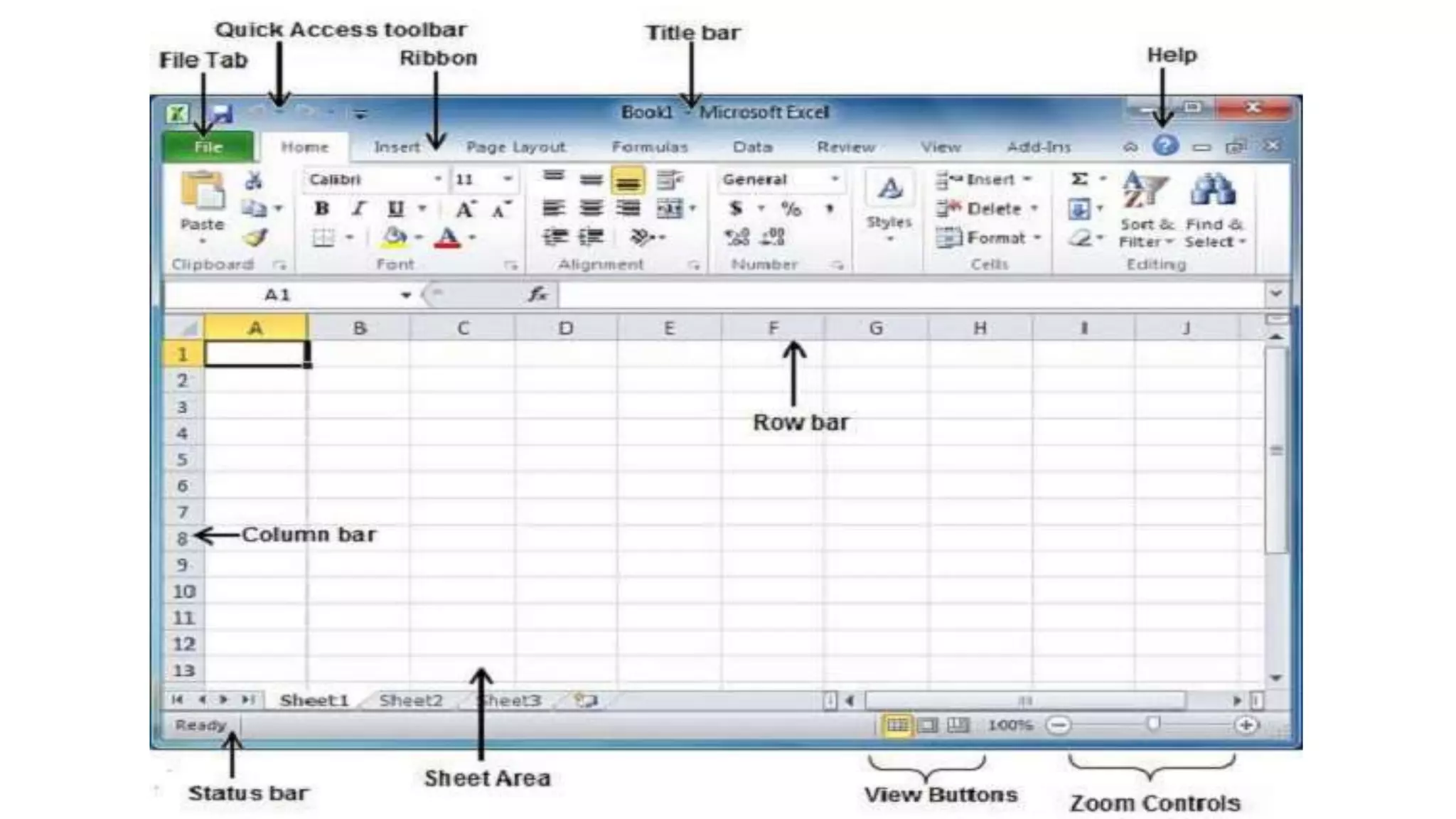Expand the Calibri font name dropdown
The width and height of the screenshot is (1456, 819).
[x=438, y=179]
